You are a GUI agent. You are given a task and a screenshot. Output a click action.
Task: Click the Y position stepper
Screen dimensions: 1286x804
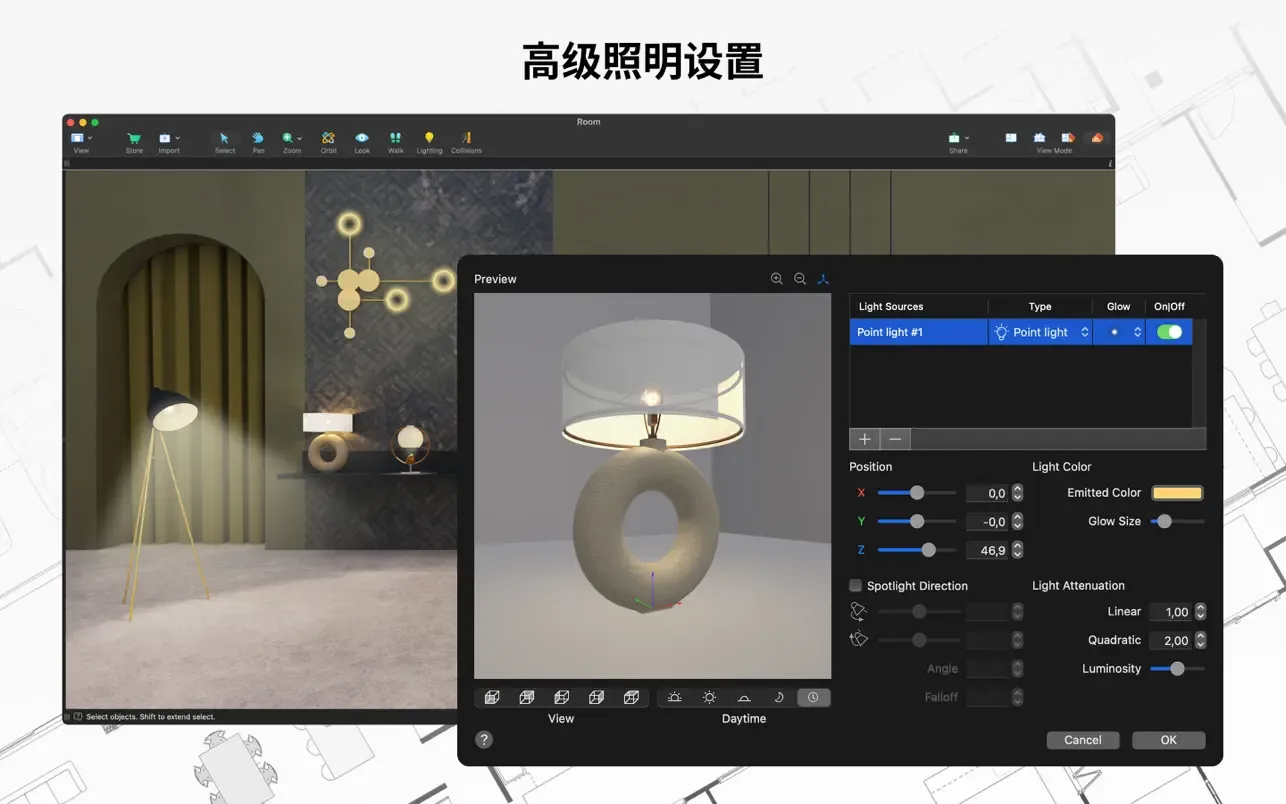click(x=1018, y=522)
